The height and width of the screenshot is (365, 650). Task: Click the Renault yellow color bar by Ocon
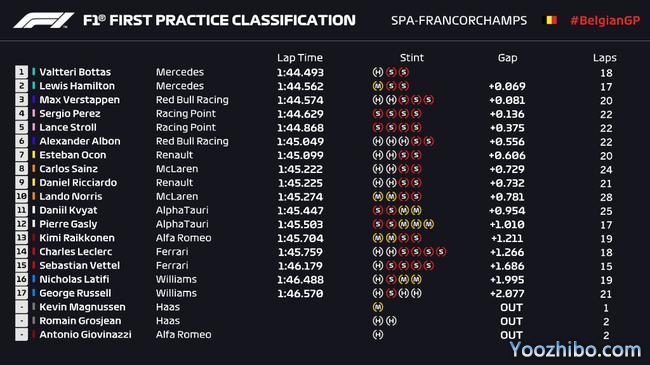tap(34, 155)
